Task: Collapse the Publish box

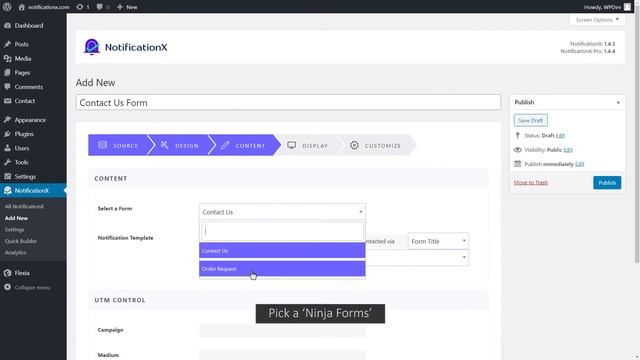Action: (618, 102)
